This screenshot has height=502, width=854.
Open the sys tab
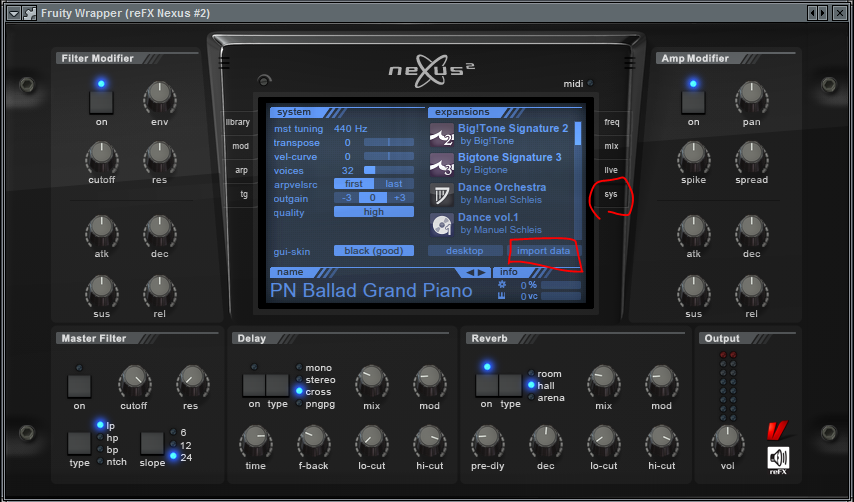click(x=611, y=194)
